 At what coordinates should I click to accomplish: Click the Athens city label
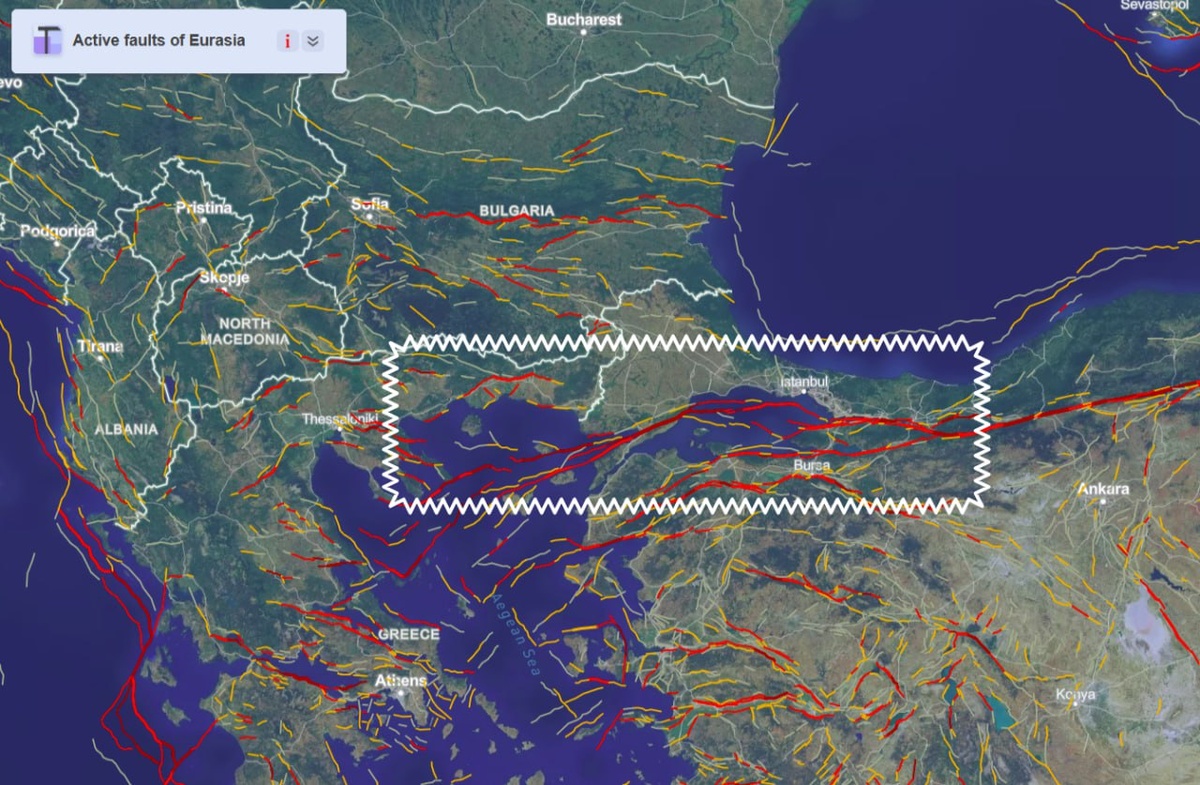point(400,681)
